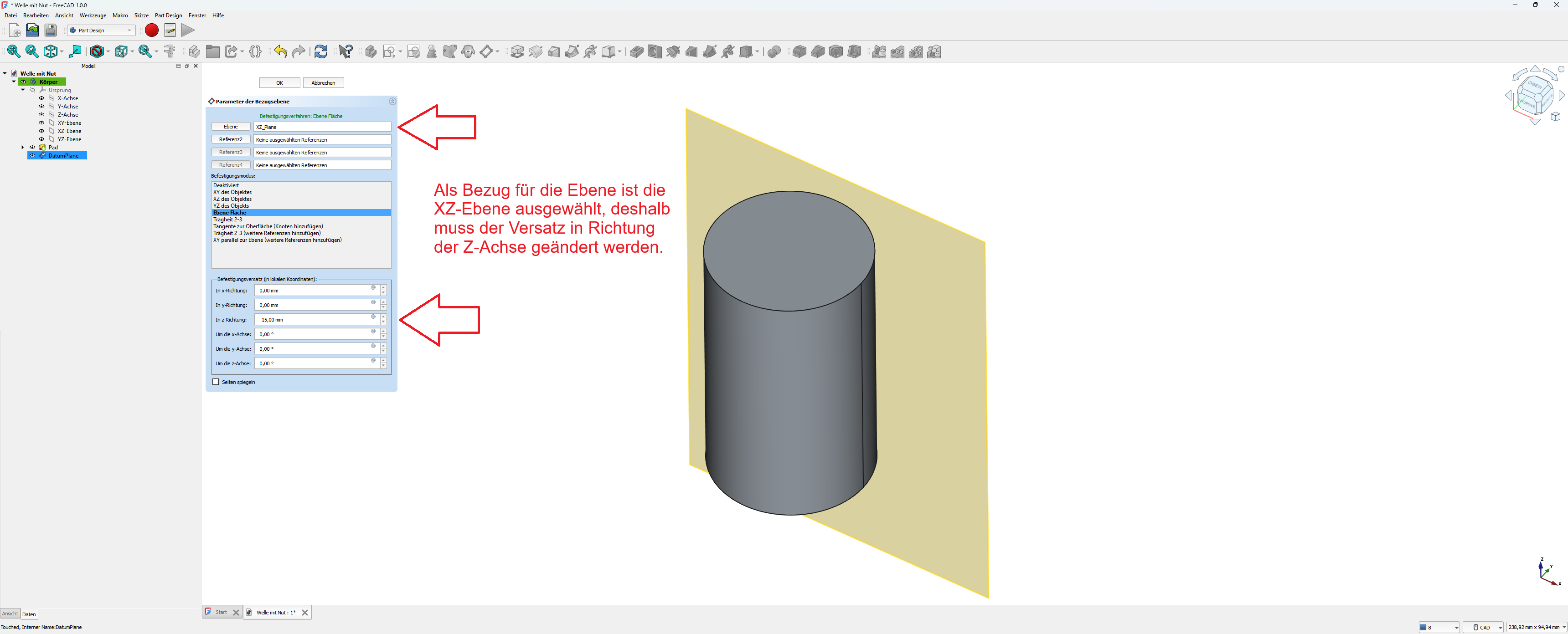Viewport: 1568px width, 634px height.
Task: Hide the DatumPlane via eye icon
Action: (32, 156)
